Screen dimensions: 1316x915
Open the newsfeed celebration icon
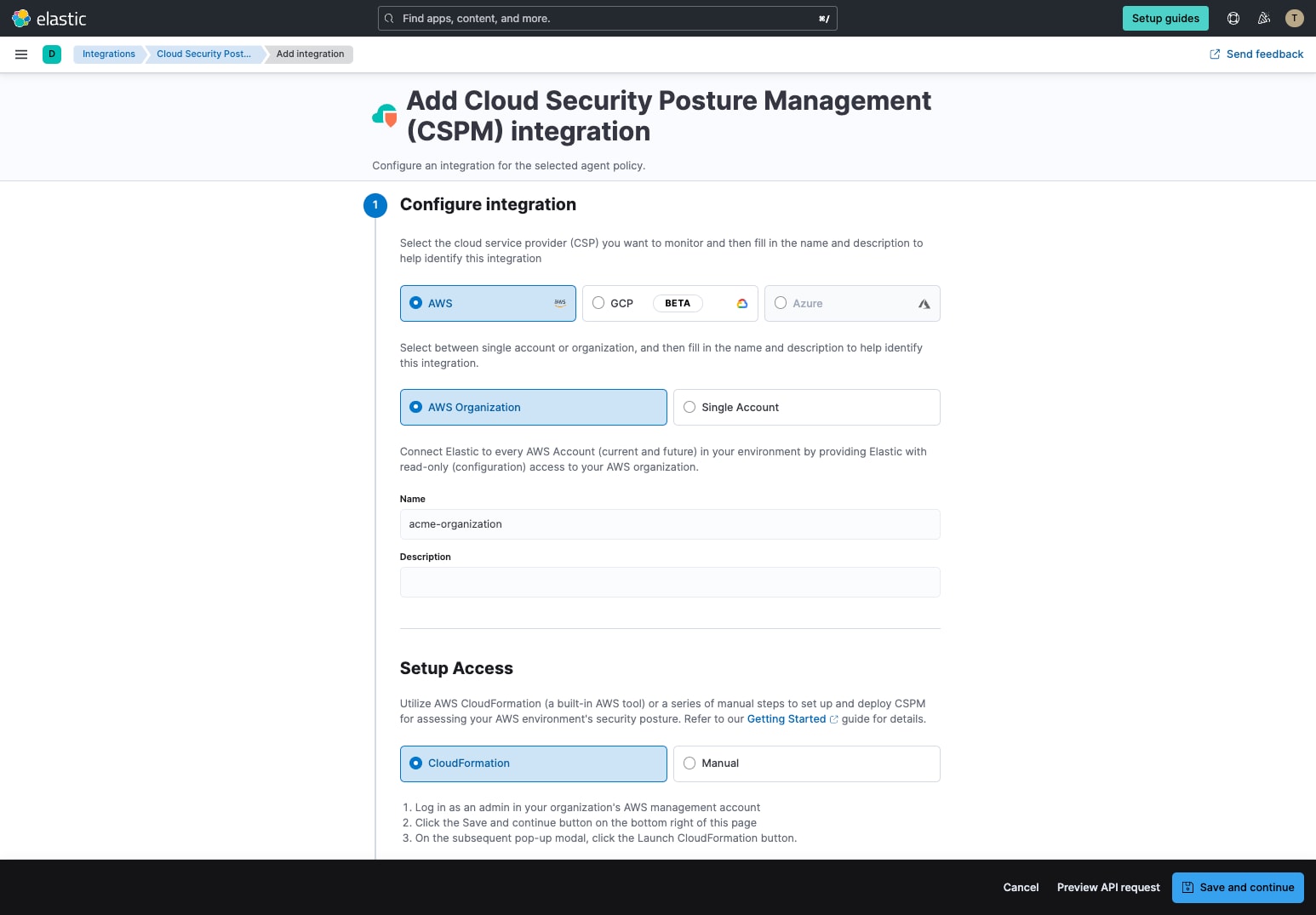[1264, 18]
